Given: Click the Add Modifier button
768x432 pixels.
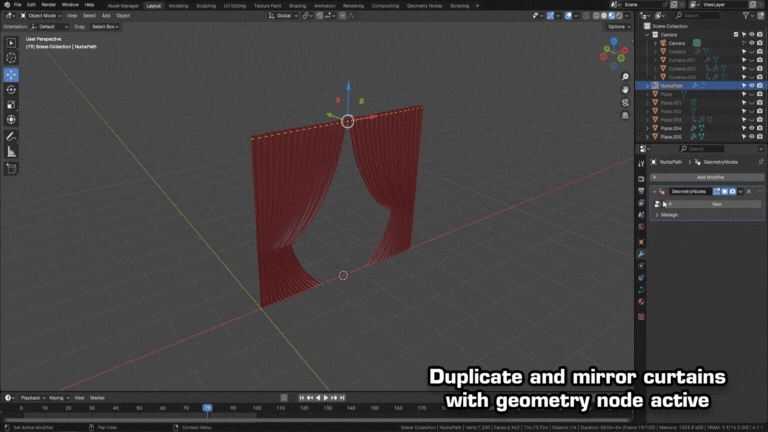Looking at the screenshot, I should [707, 177].
